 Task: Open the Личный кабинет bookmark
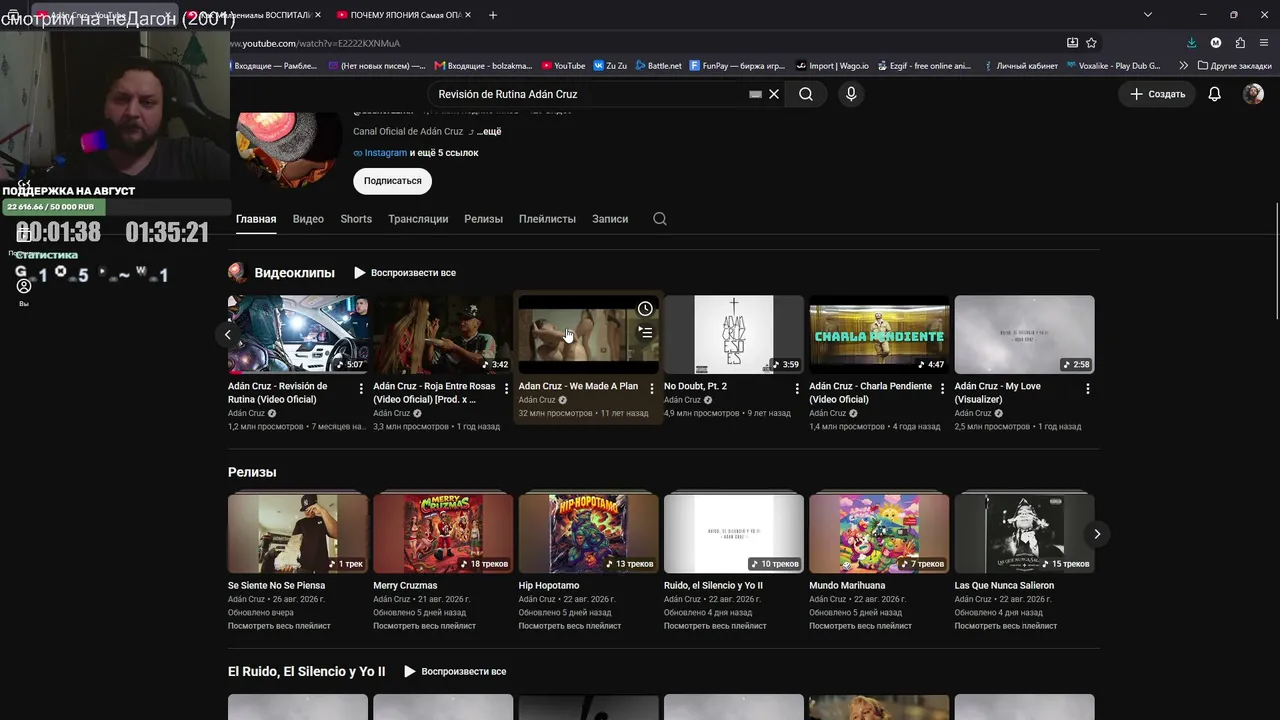point(1020,66)
